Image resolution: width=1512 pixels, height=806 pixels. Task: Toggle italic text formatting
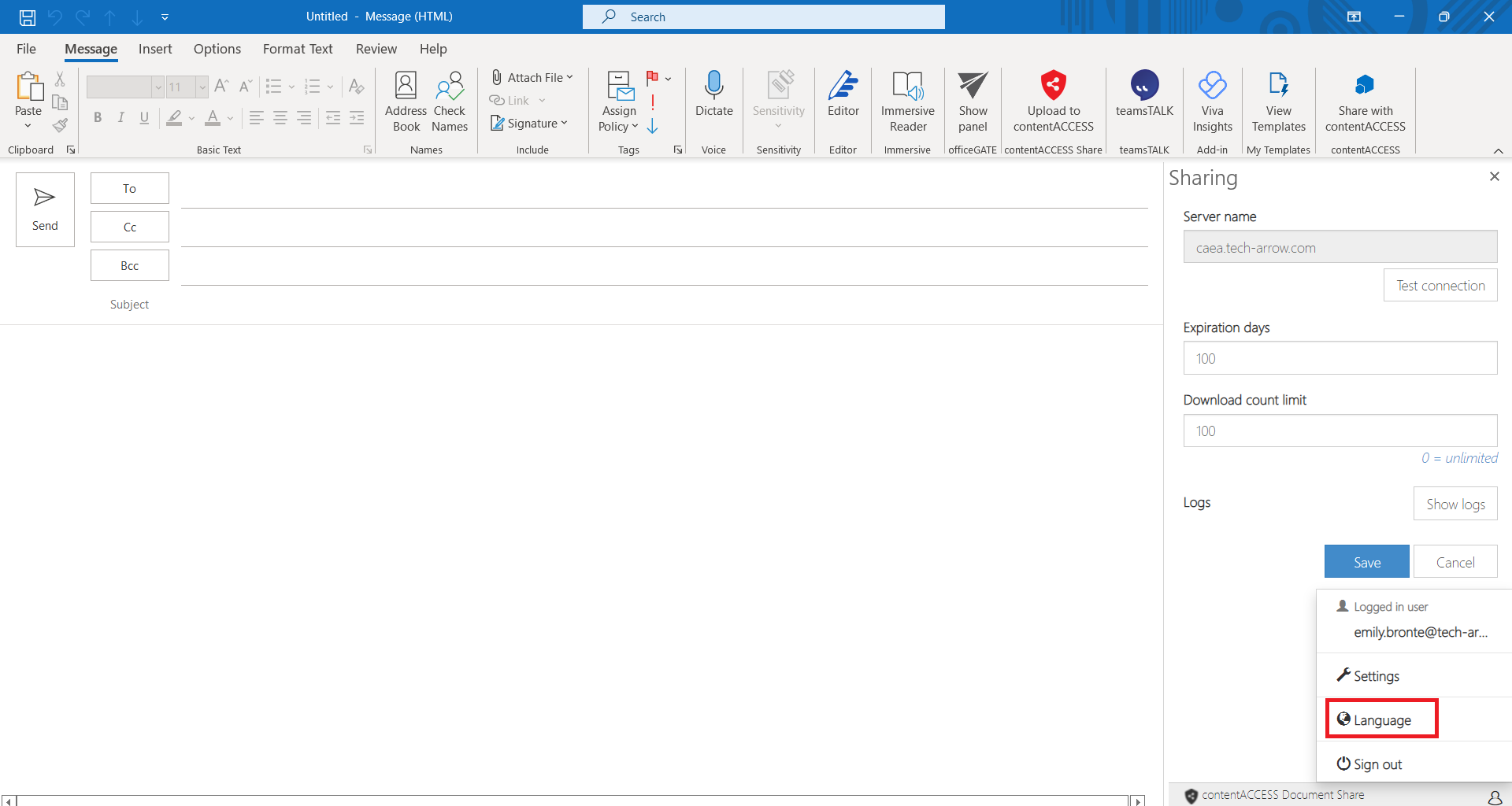(x=120, y=118)
